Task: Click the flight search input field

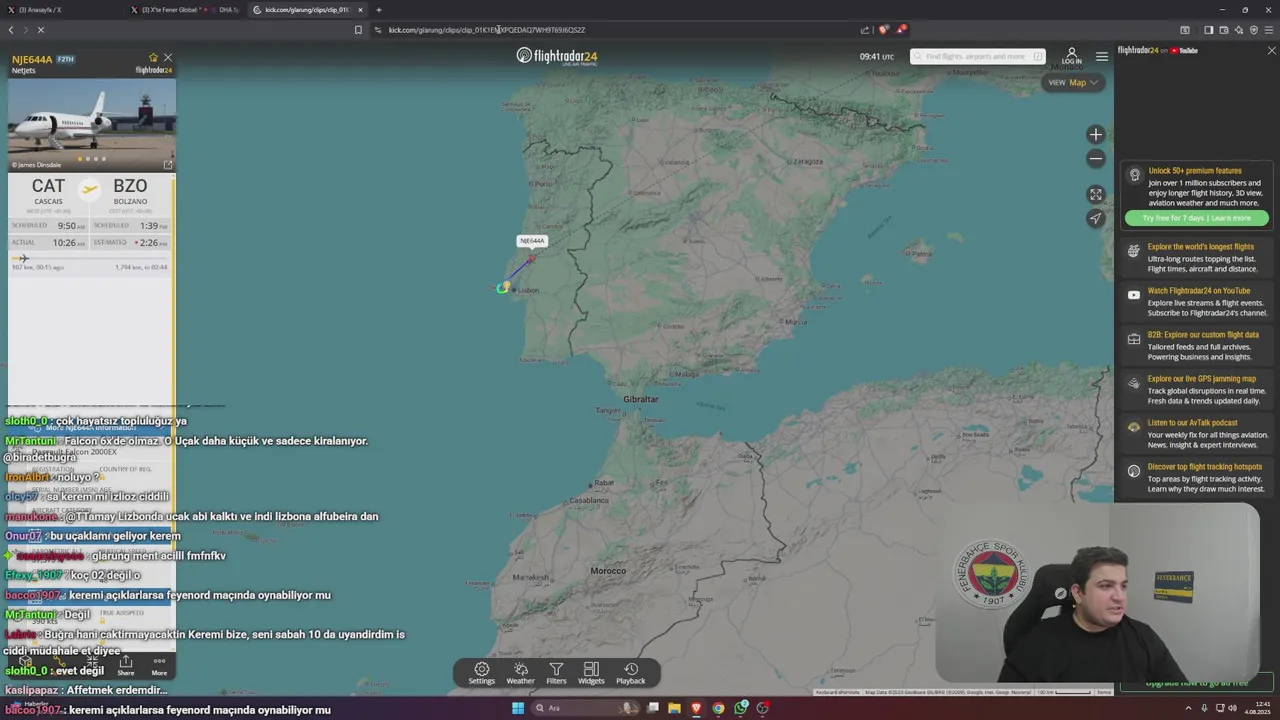Action: click(x=977, y=56)
